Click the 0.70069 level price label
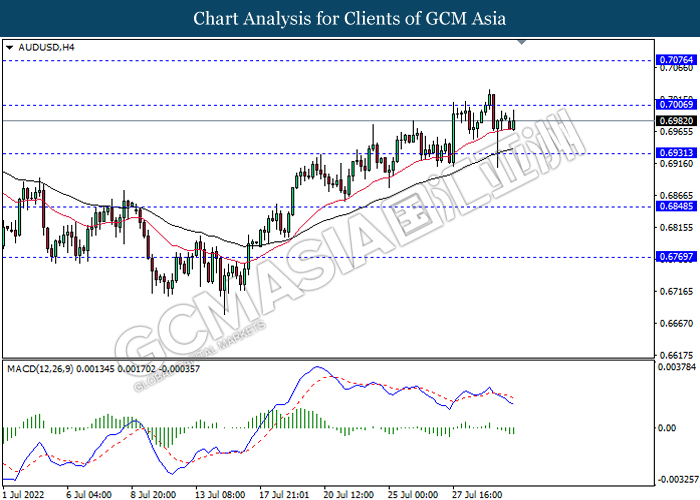The image size is (700, 500). [x=676, y=104]
